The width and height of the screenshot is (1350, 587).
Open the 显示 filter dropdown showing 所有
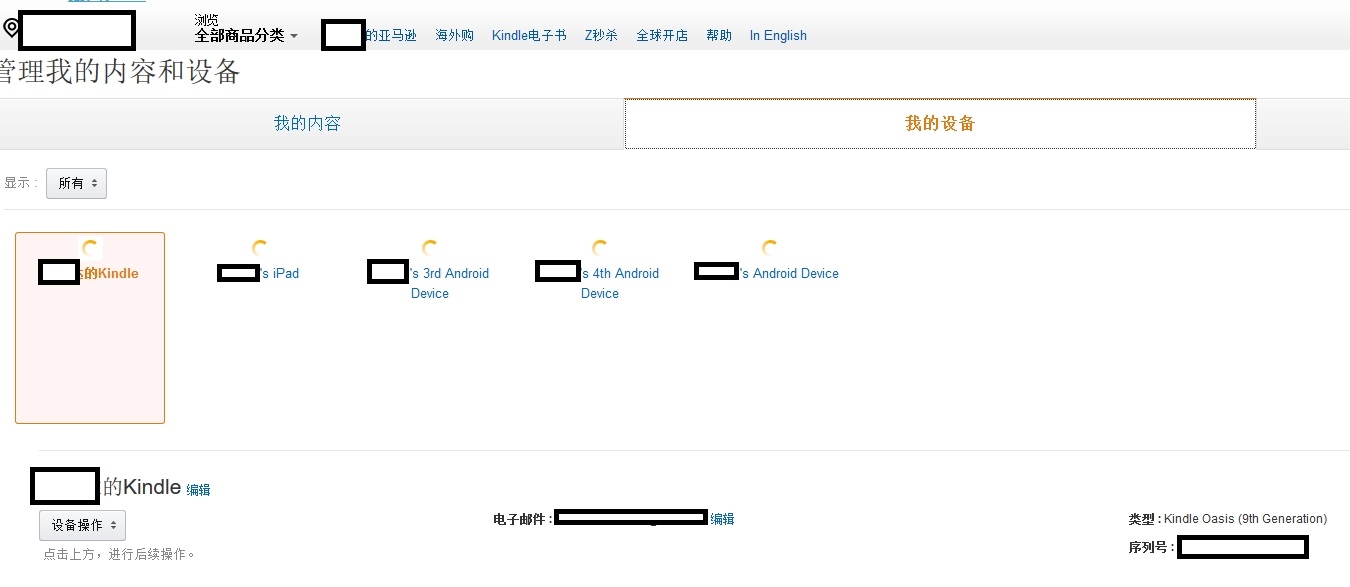click(76, 183)
